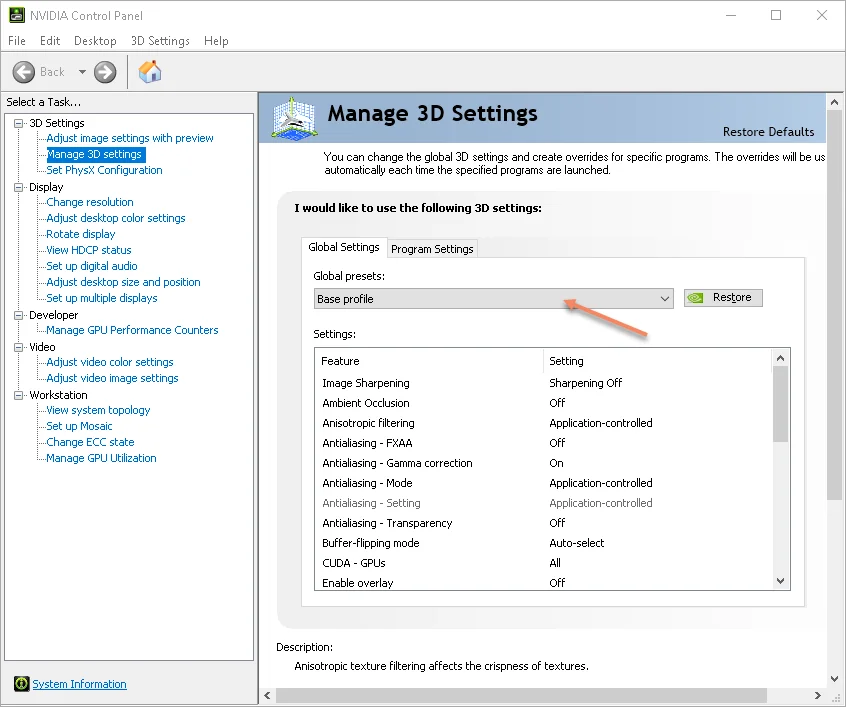
Task: Switch to the Program Settings tab
Action: 432,248
